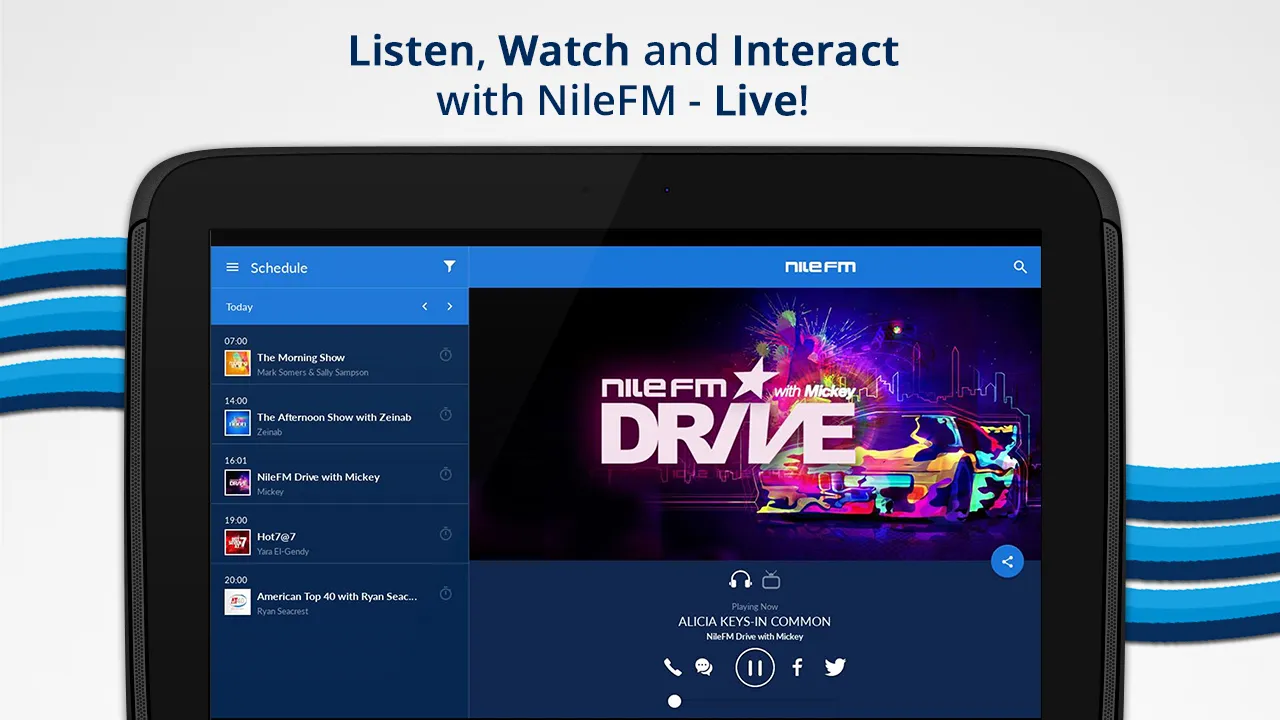Open the chat message bubbles icon
The height and width of the screenshot is (720, 1280).
point(704,667)
